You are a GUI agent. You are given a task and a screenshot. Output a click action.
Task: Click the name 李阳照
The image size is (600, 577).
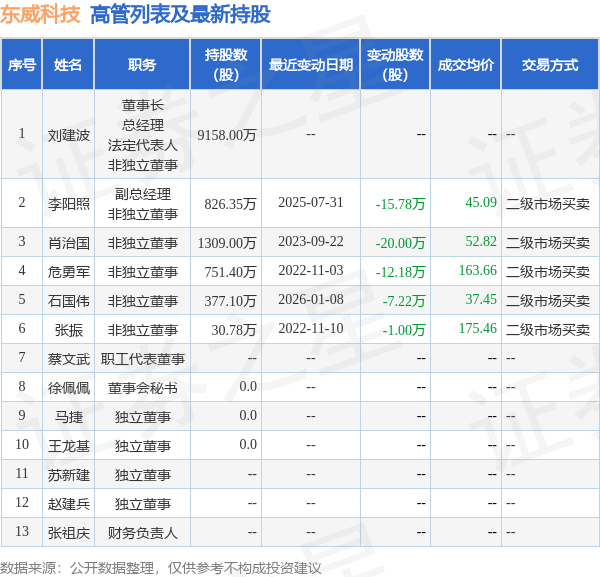click(68, 204)
